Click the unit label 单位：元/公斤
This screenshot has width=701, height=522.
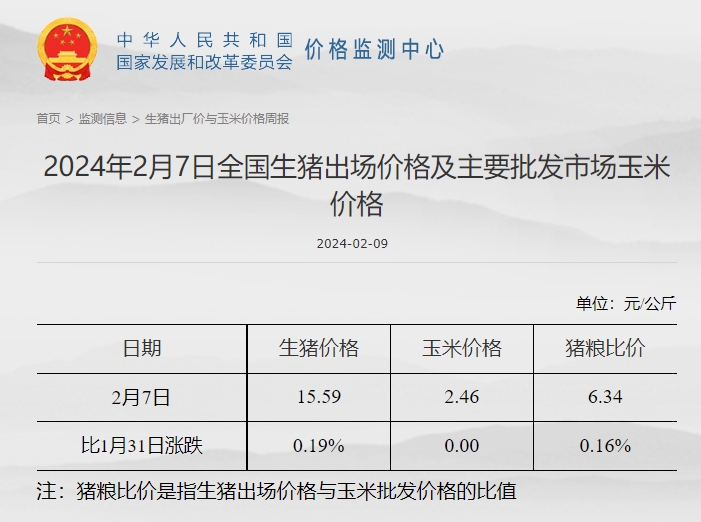(626, 304)
